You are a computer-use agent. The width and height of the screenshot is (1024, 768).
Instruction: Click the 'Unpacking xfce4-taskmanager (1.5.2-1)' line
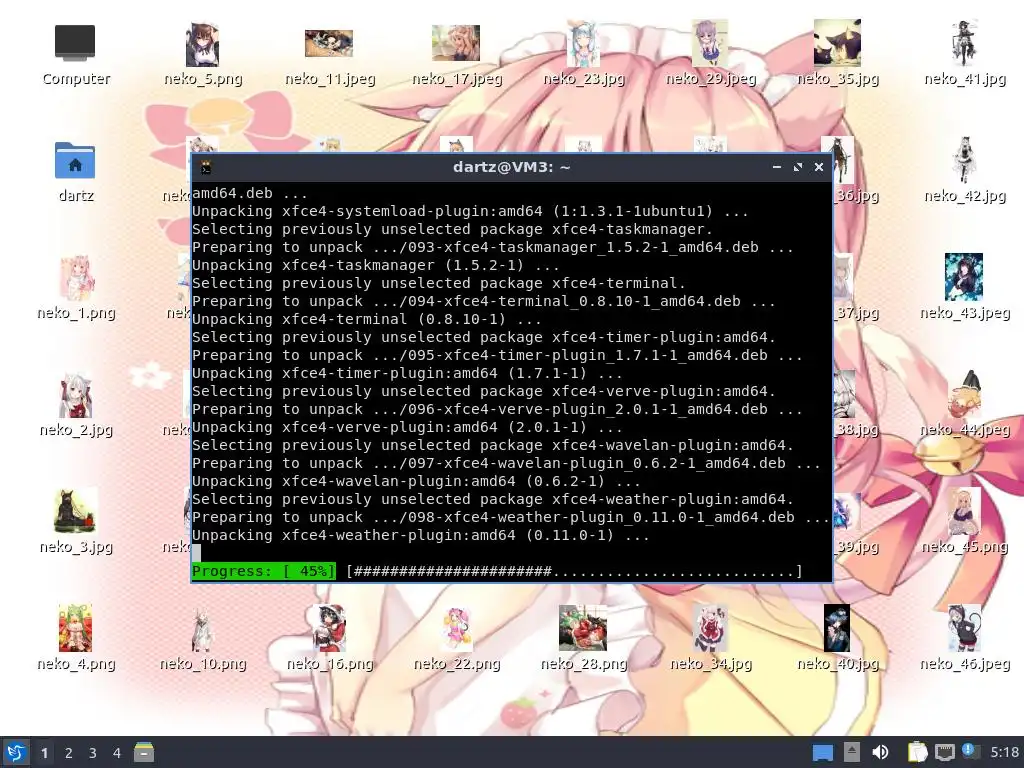pos(376,265)
